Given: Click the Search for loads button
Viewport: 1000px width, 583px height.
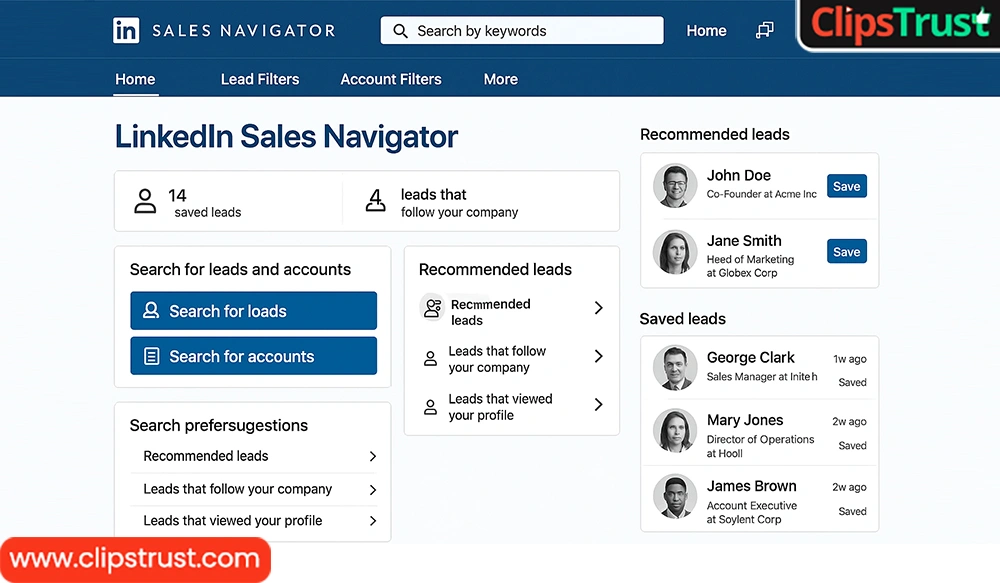Looking at the screenshot, I should click(253, 311).
